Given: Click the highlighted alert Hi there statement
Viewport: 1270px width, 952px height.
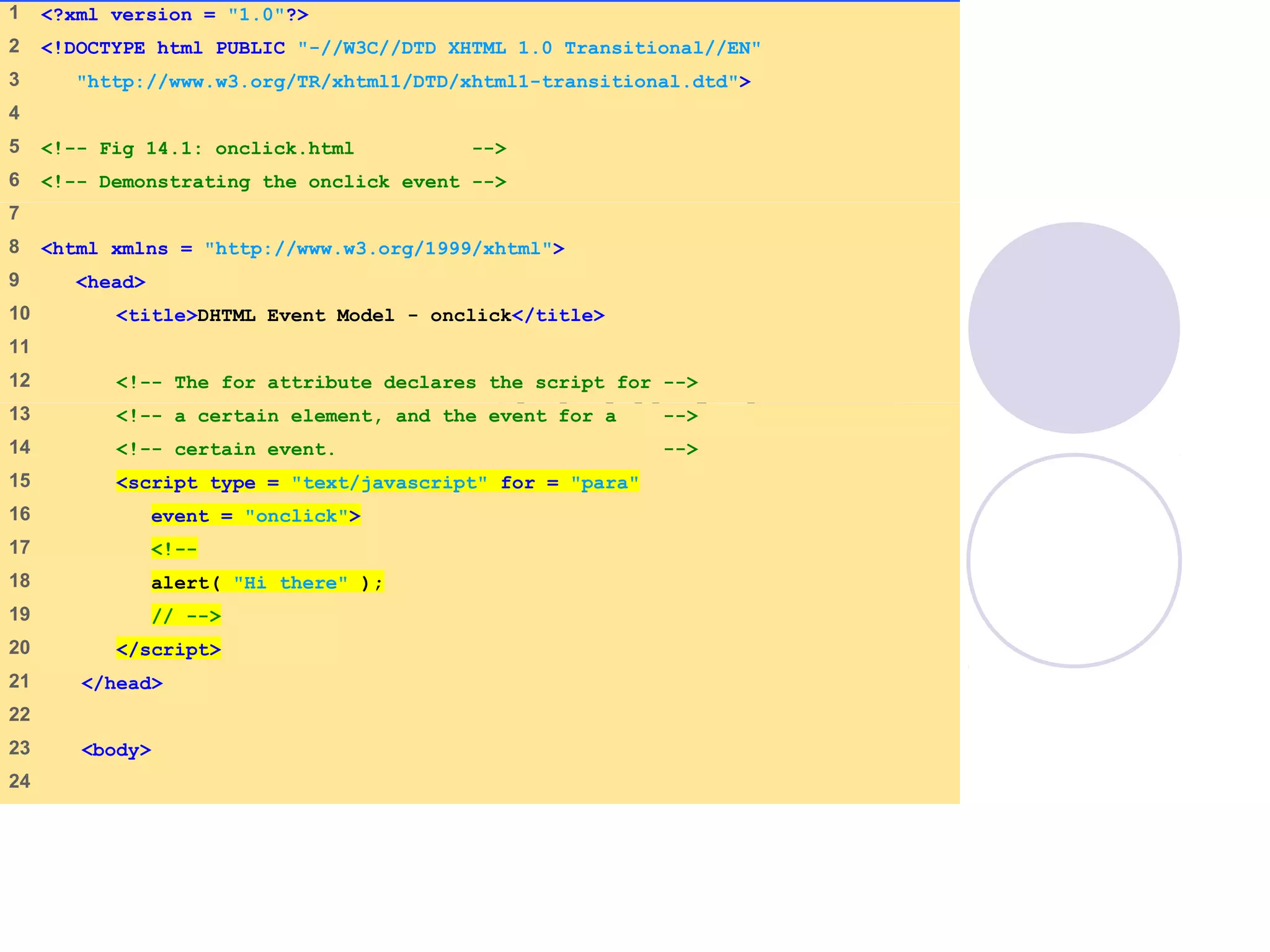Looking at the screenshot, I should [x=267, y=583].
